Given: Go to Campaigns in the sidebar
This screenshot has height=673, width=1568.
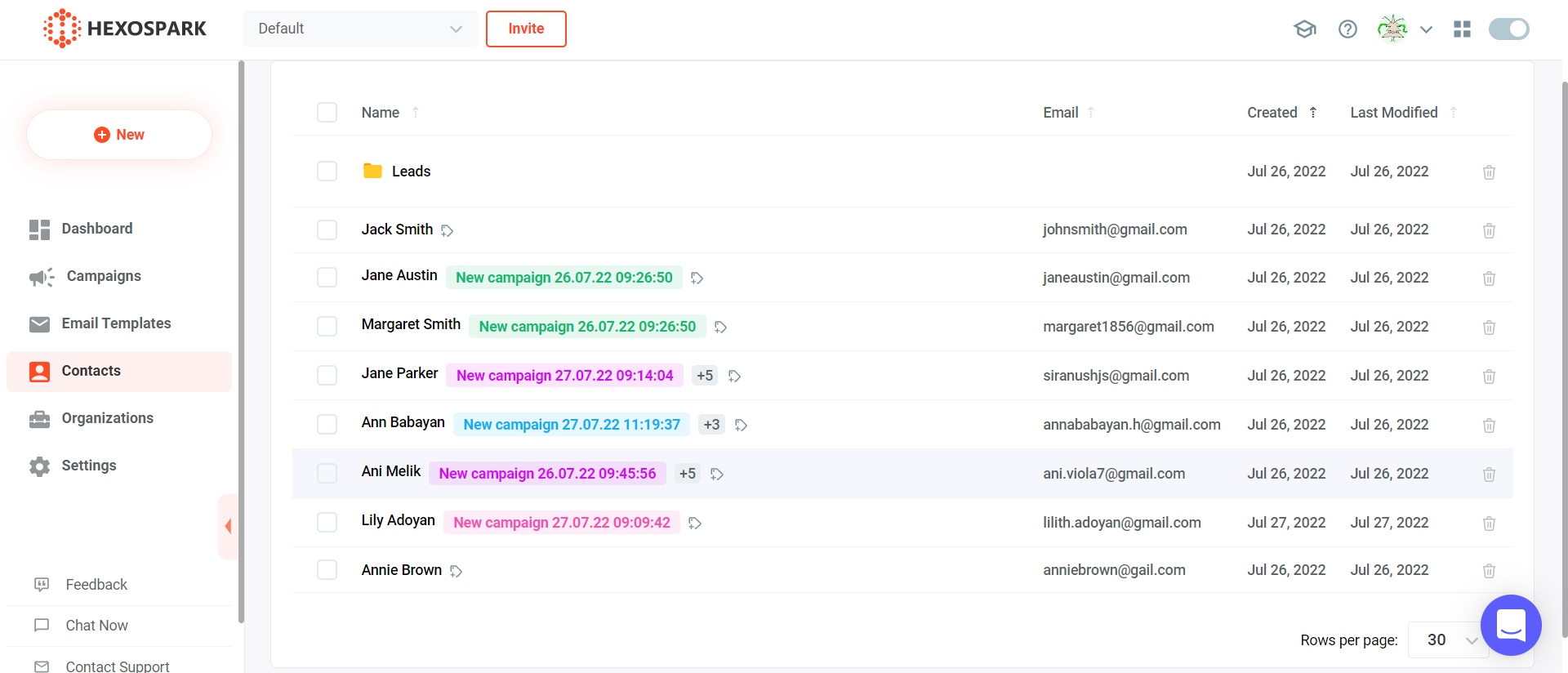Looking at the screenshot, I should [104, 276].
